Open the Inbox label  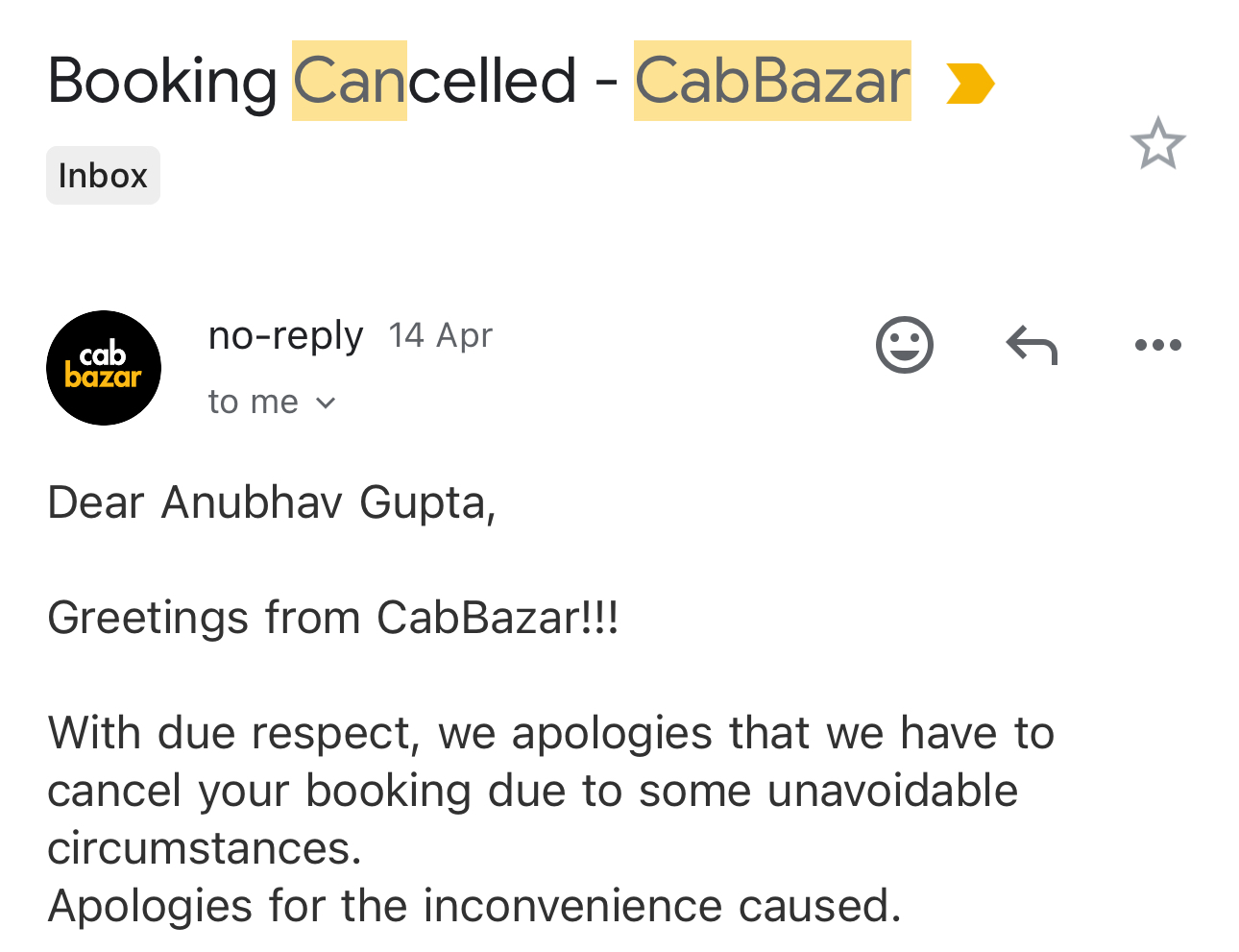click(103, 176)
